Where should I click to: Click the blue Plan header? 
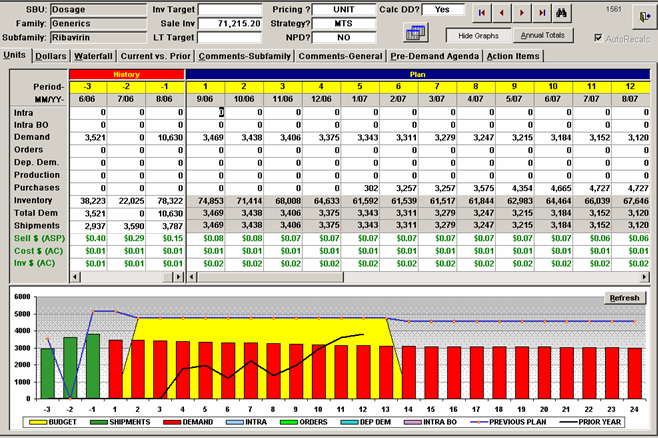coord(418,75)
